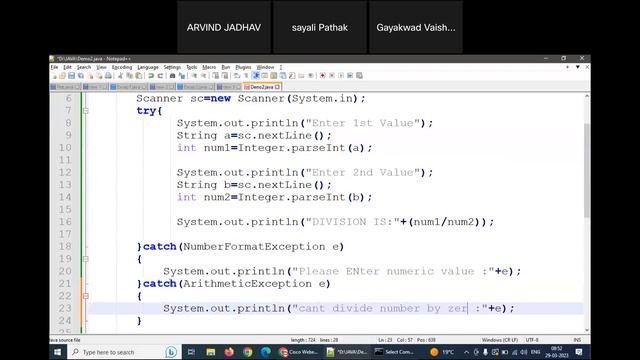This screenshot has width=640, height=360.
Task: Open the document list dropdown arrow in menu bar
Action: [x=578, y=67]
